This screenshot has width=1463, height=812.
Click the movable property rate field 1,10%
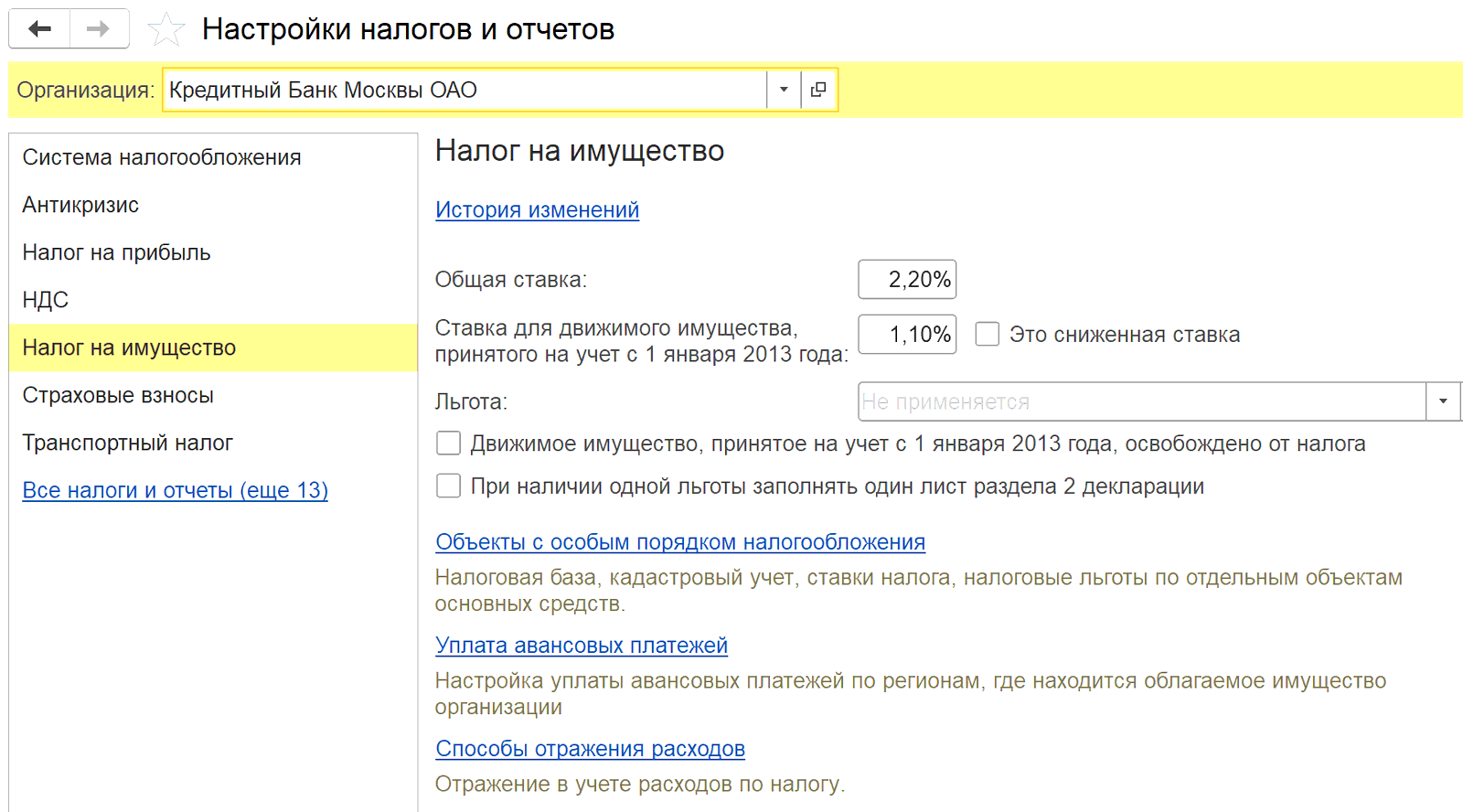coord(906,334)
